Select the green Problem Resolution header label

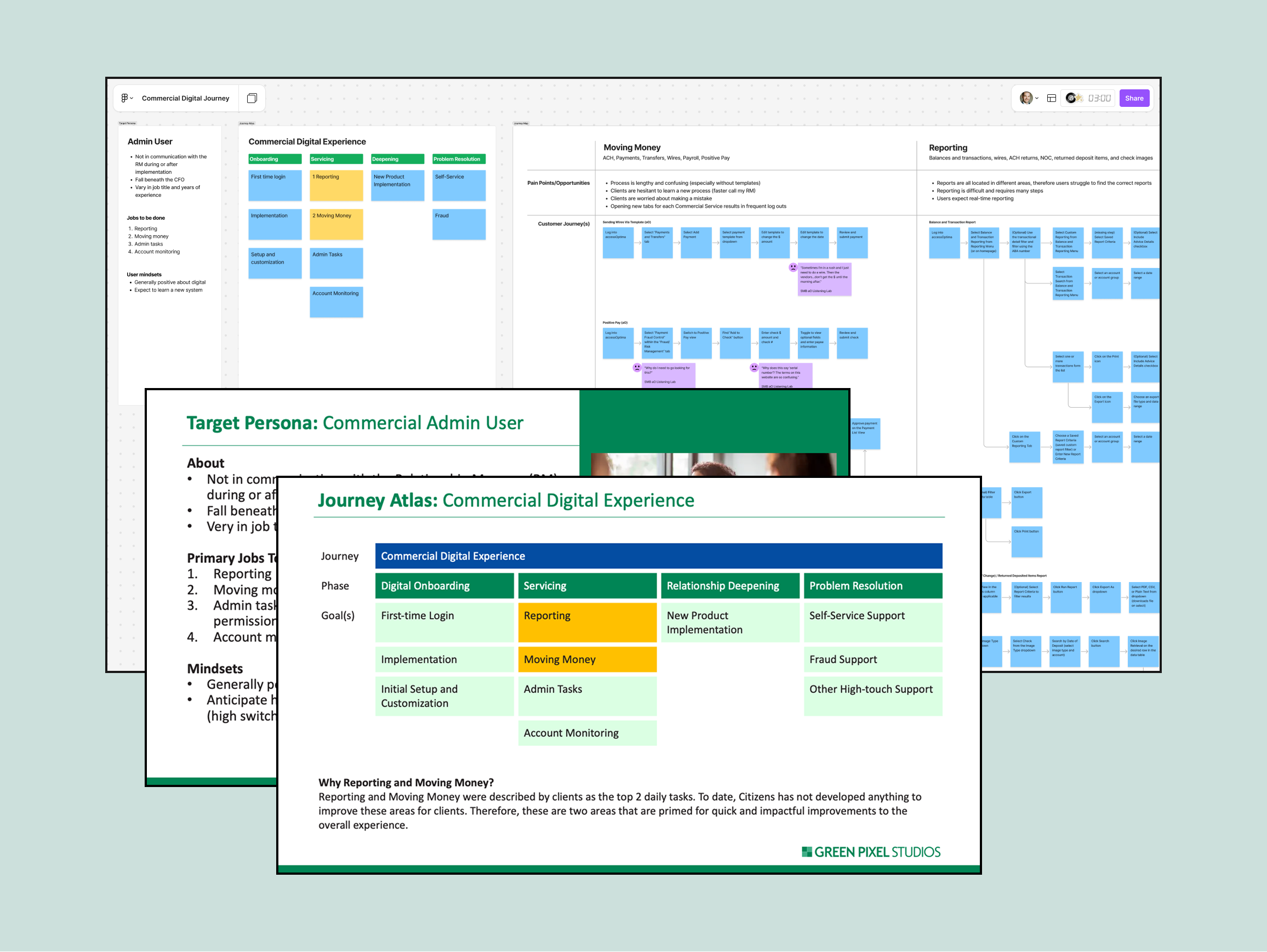tap(459, 159)
